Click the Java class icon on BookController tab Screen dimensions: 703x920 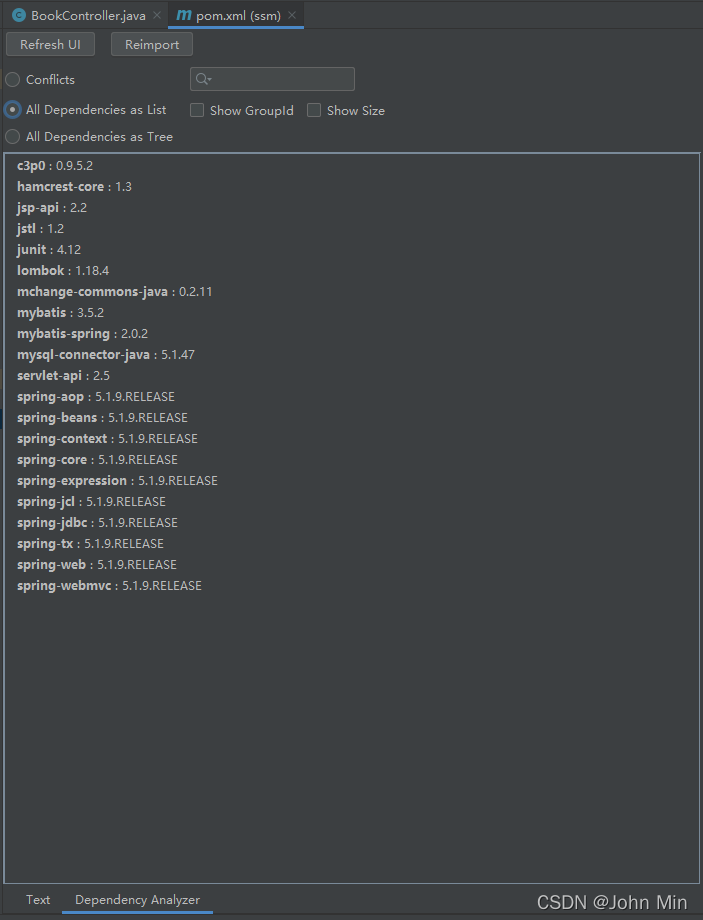19,15
